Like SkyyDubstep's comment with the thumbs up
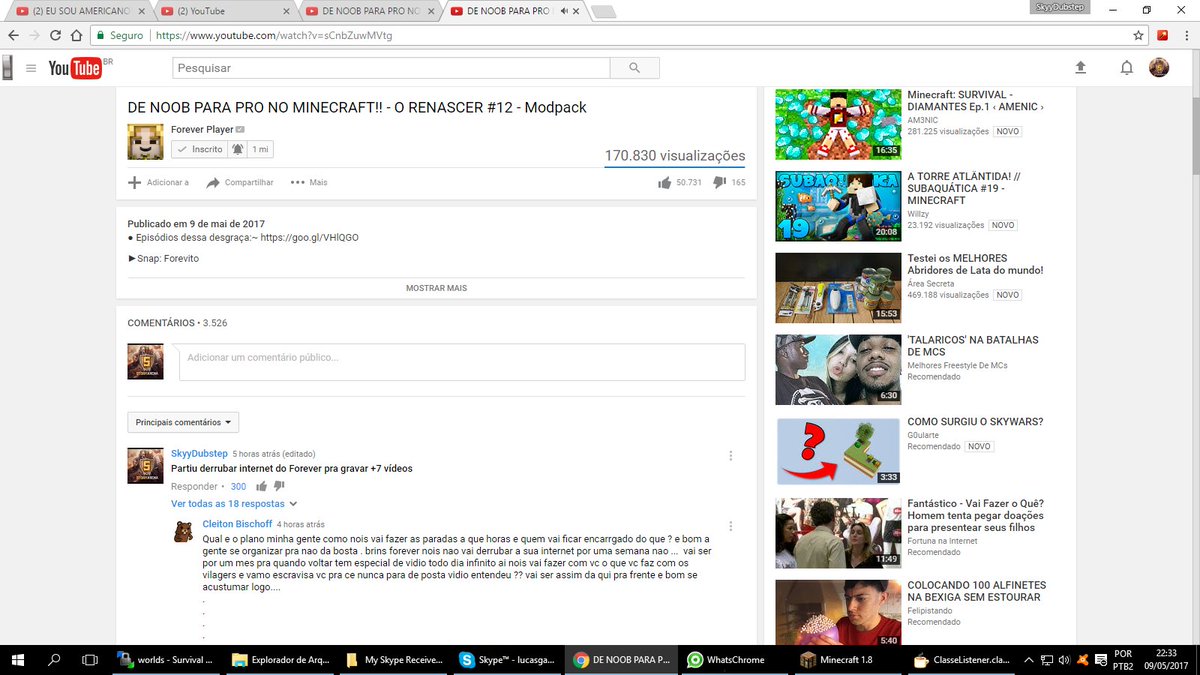The width and height of the screenshot is (1200, 675). (x=261, y=487)
